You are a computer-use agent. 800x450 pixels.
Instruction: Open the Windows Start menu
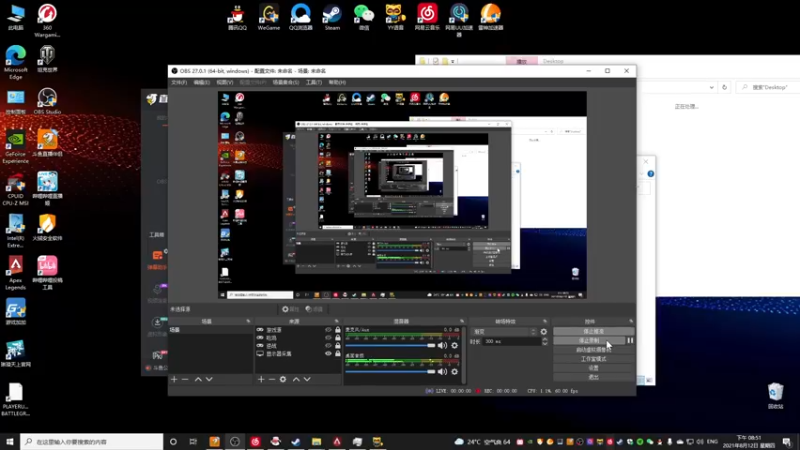point(10,442)
